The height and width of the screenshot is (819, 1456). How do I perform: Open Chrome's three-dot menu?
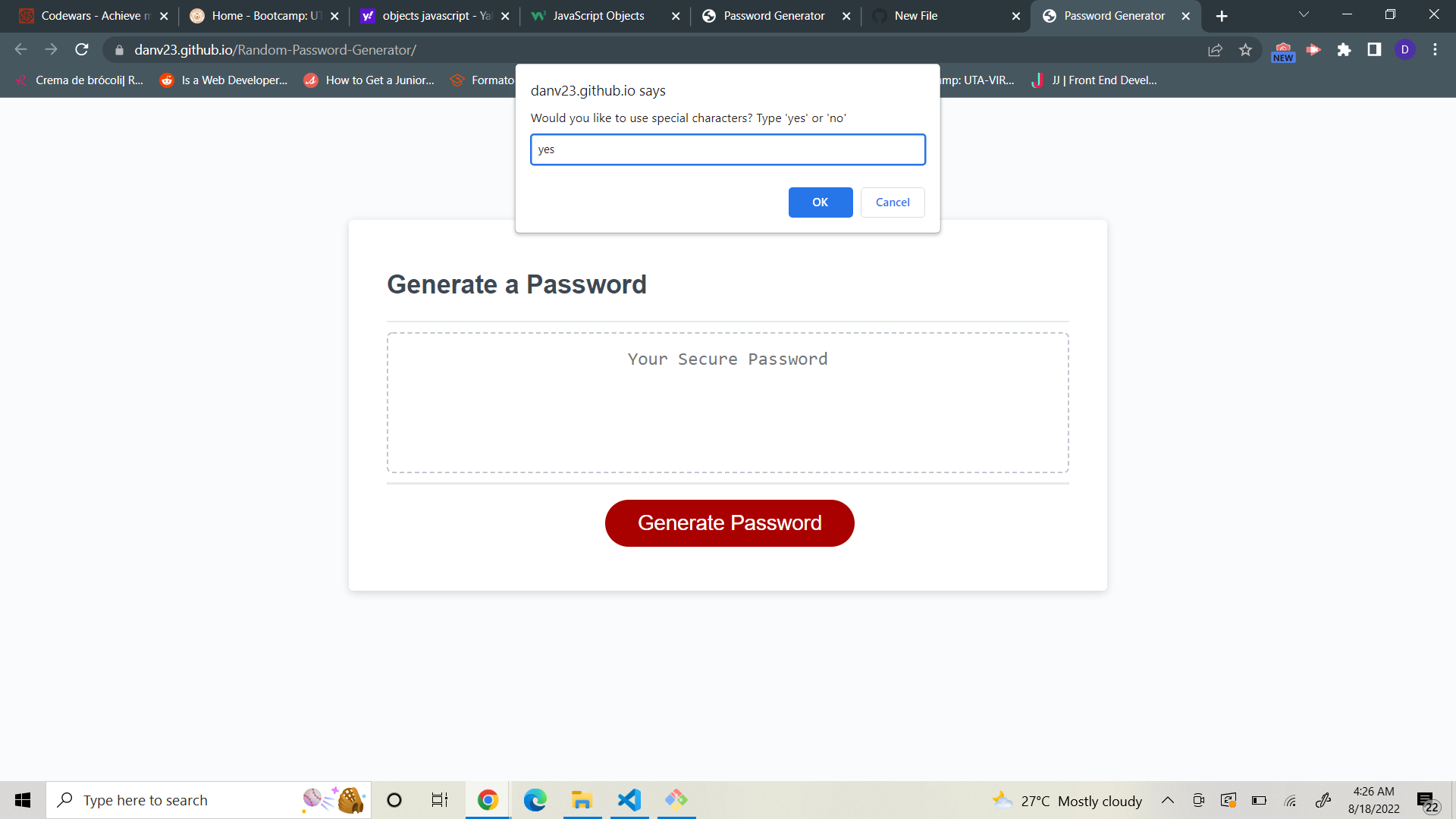pyautogui.click(x=1435, y=50)
